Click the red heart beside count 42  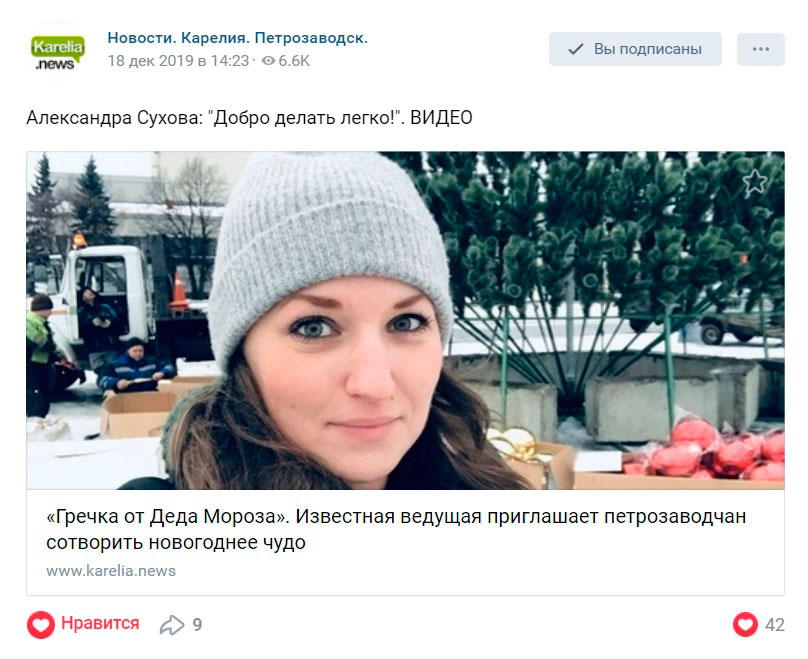745,624
